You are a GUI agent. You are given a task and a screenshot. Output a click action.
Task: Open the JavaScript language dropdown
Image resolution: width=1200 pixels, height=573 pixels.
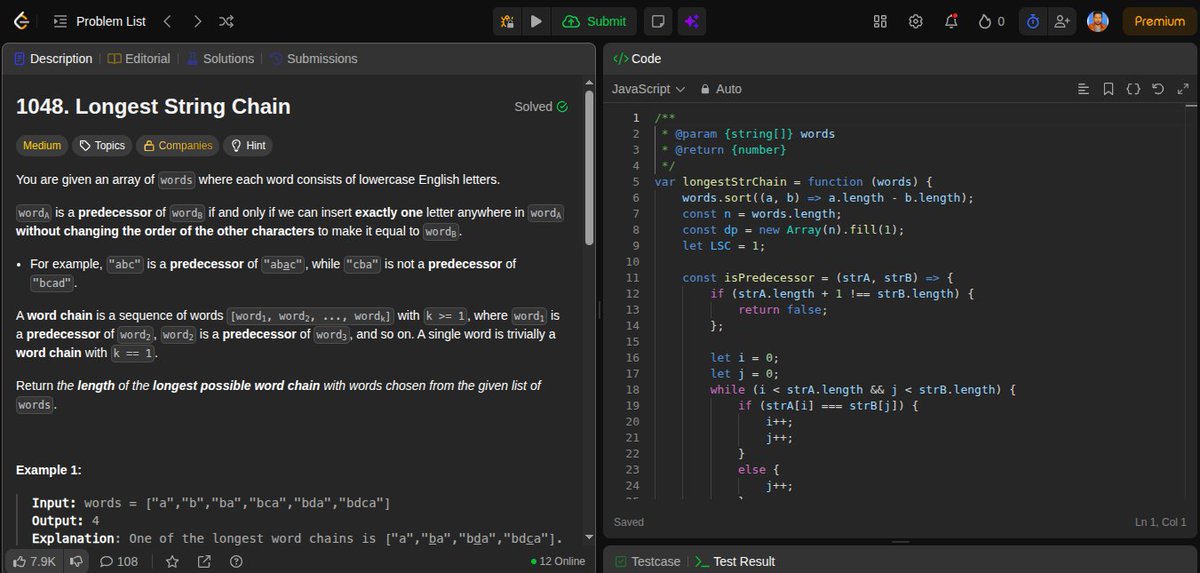(648, 89)
